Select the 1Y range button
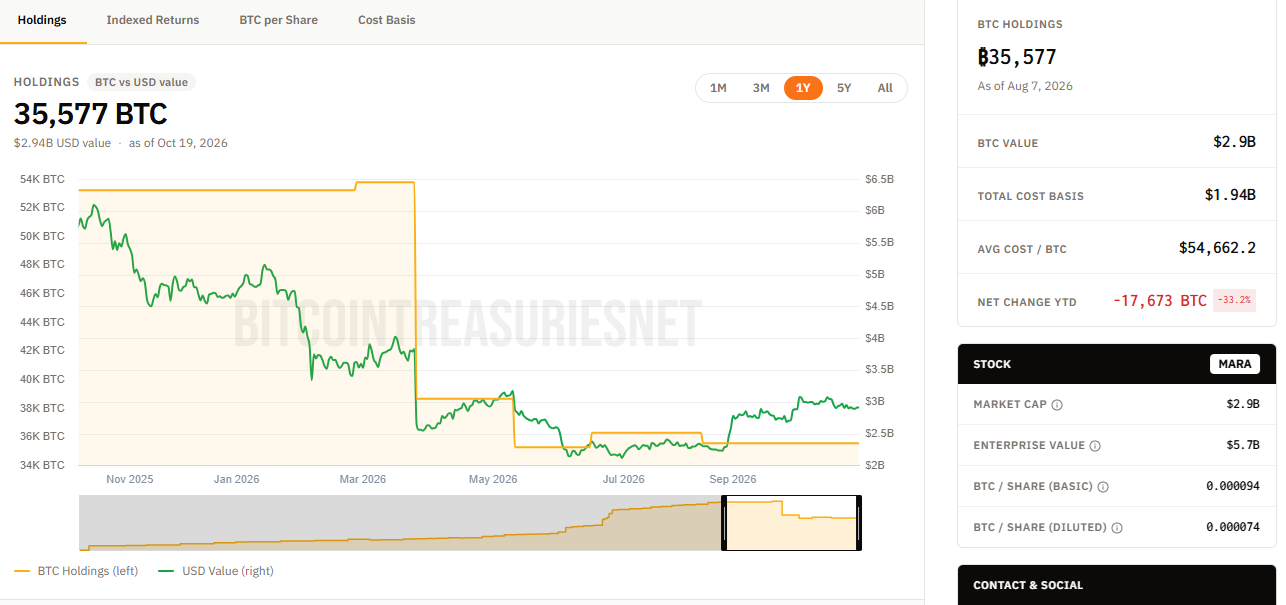The width and height of the screenshot is (1286, 605). pyautogui.click(x=803, y=88)
